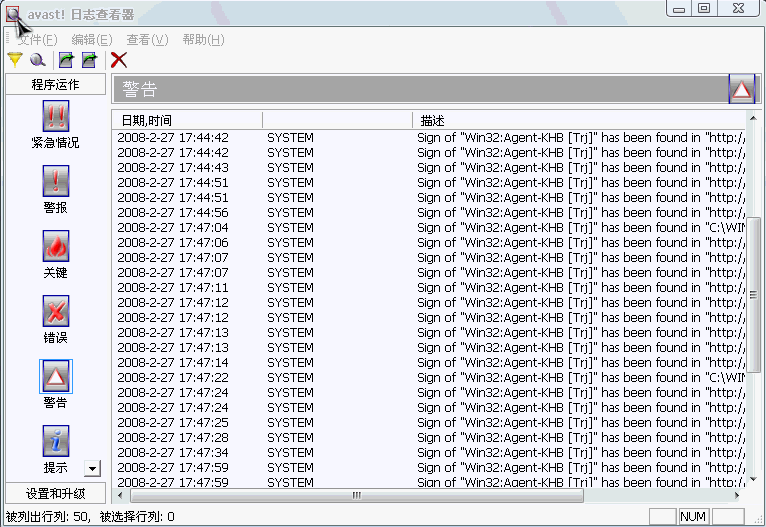
Task: Click the warning triangle icon in header bar
Action: (x=742, y=89)
